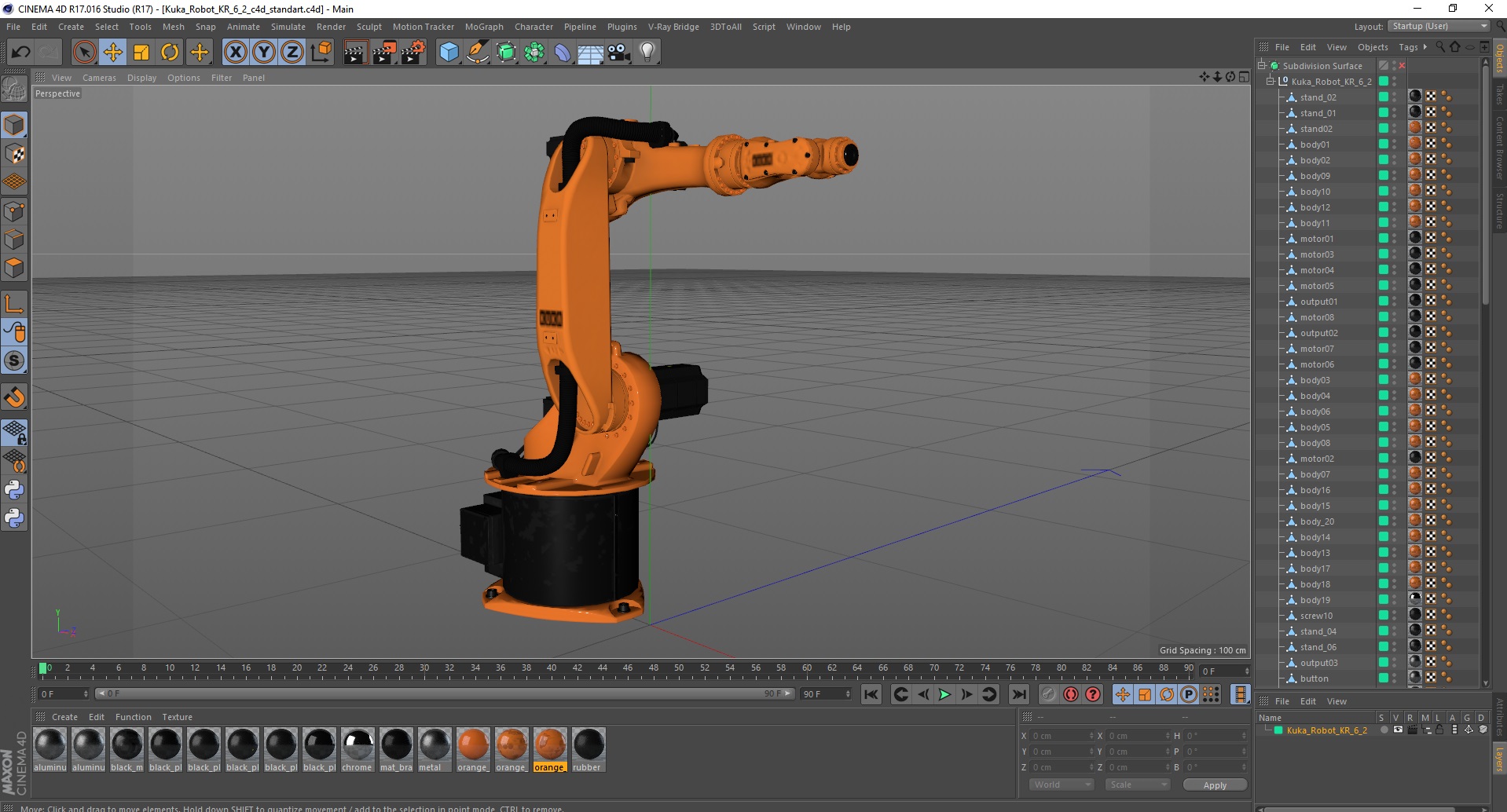The width and height of the screenshot is (1507, 812).
Task: Open the Layout dropdown Startup (User)
Action: pos(1439,26)
